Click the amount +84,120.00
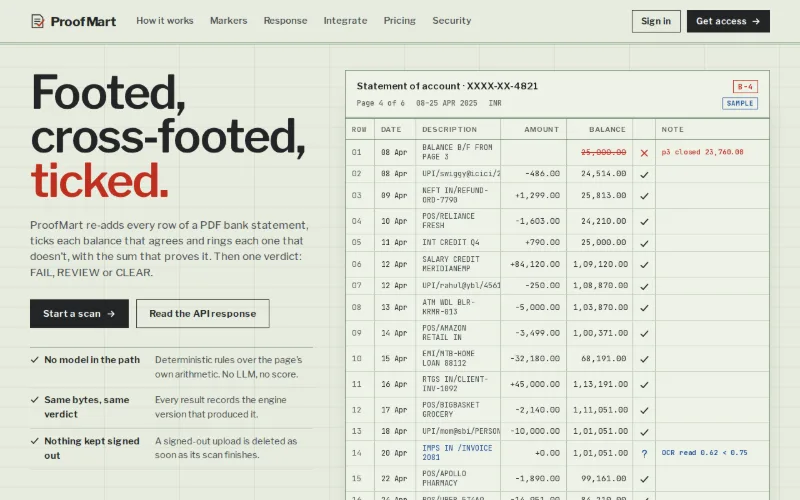 [x=535, y=264]
